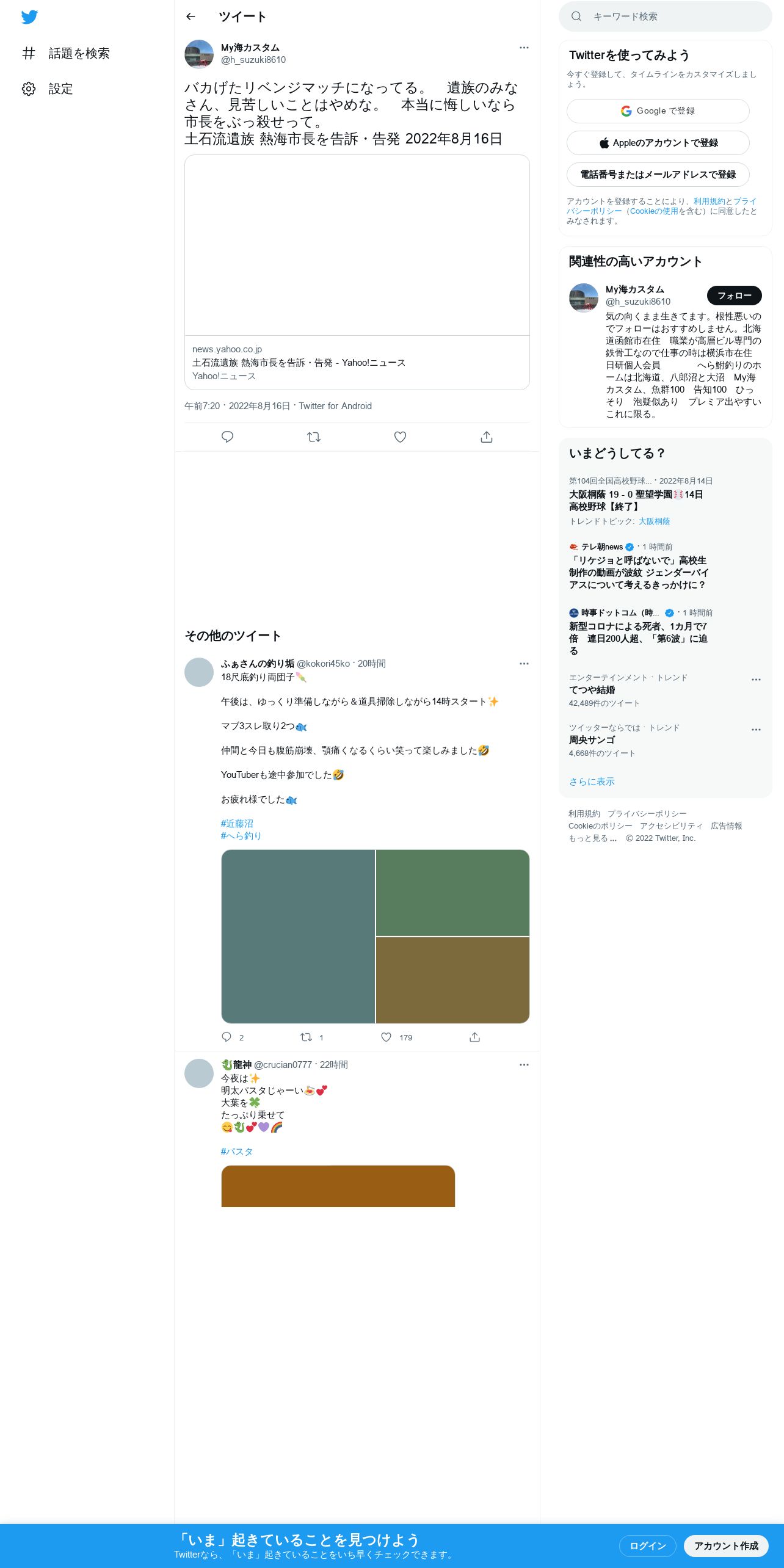Click the Twitter bird logo

(29, 17)
